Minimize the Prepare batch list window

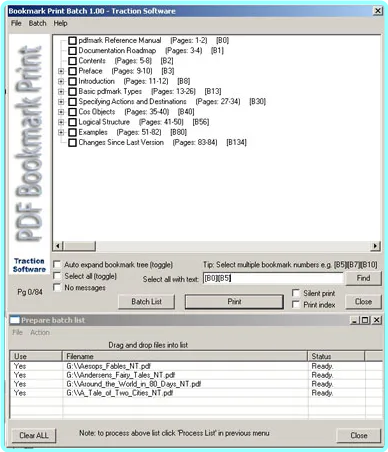click(x=354, y=320)
